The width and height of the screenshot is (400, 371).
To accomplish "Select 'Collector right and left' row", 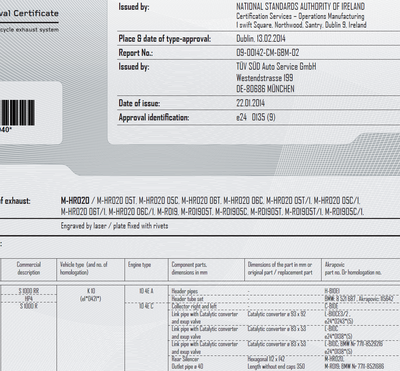I will pos(194,306).
